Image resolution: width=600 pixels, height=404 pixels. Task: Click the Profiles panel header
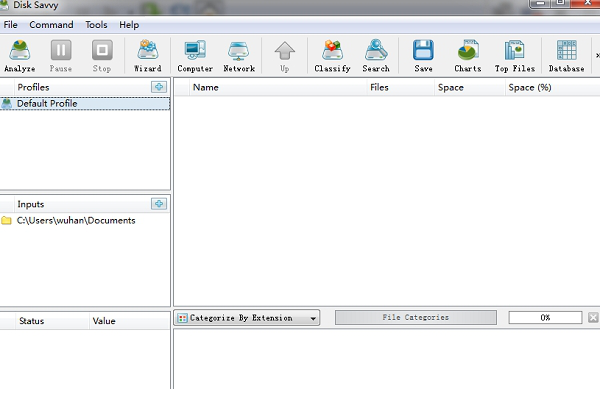pos(33,87)
